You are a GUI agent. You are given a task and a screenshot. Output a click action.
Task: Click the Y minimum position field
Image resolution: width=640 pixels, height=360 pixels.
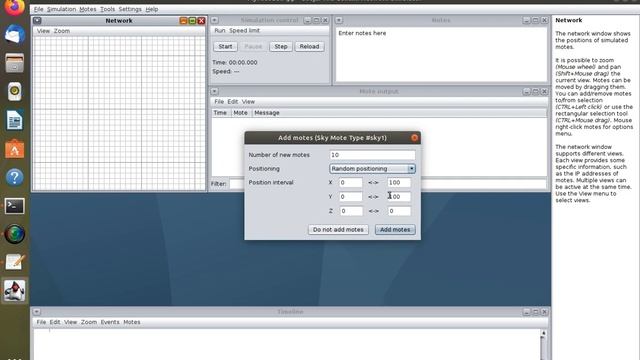click(x=351, y=197)
